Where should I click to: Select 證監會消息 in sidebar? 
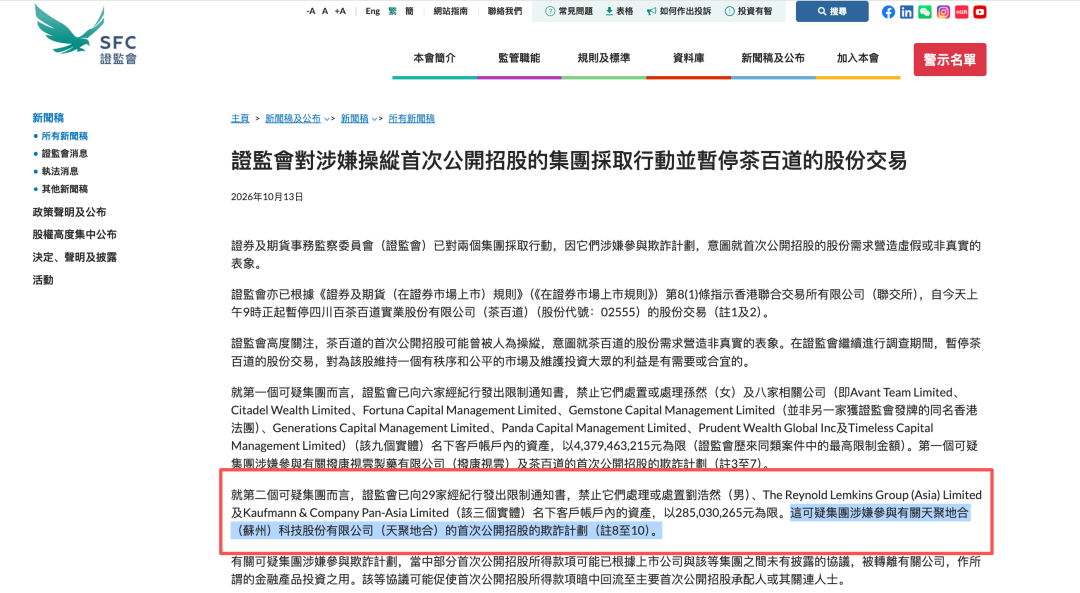[65, 154]
